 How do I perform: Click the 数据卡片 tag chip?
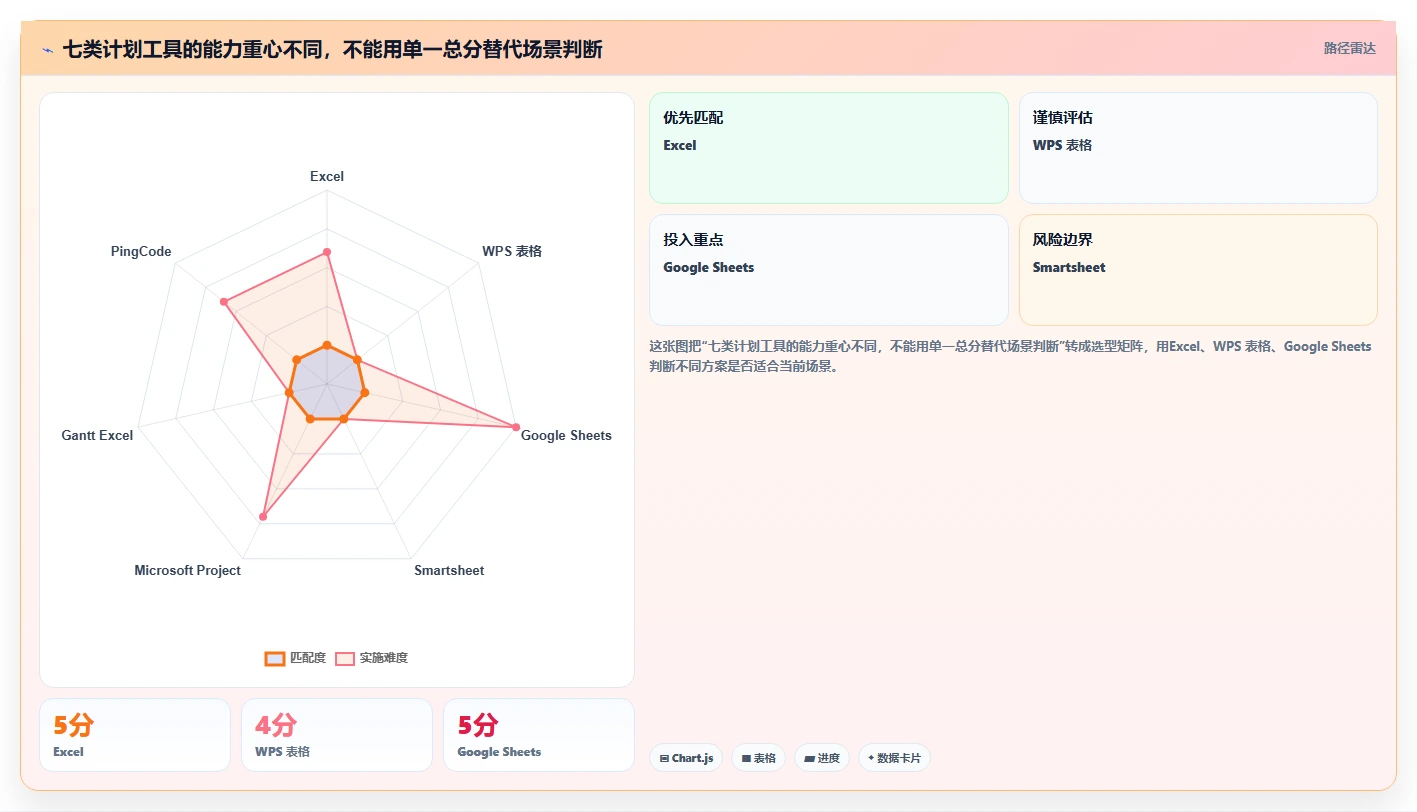pyautogui.click(x=894, y=758)
